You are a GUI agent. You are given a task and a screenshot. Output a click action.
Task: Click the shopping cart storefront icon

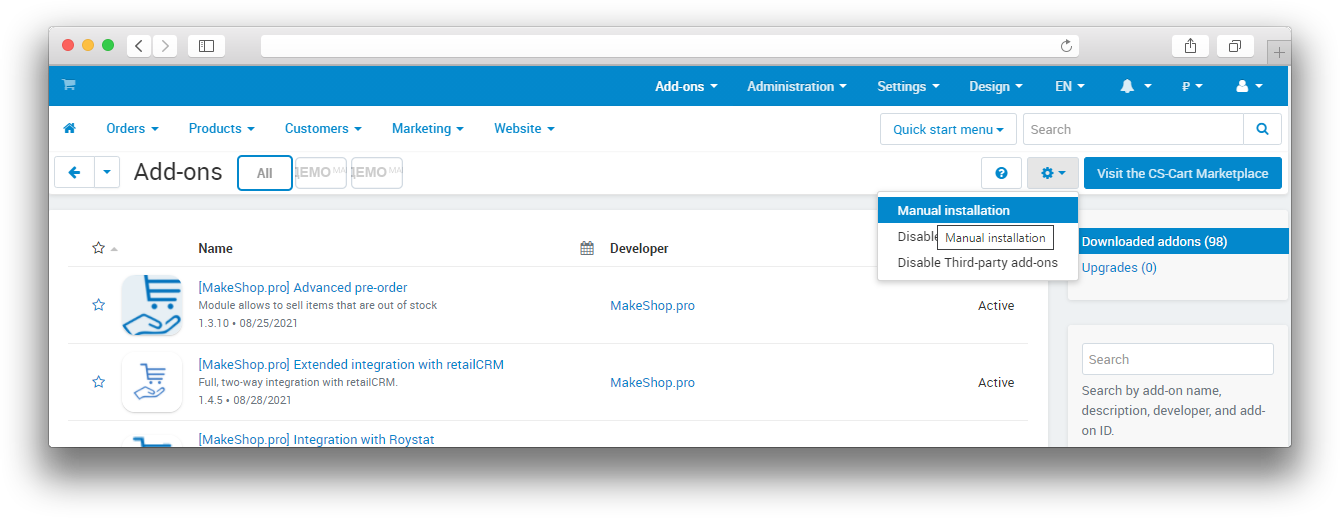69,86
